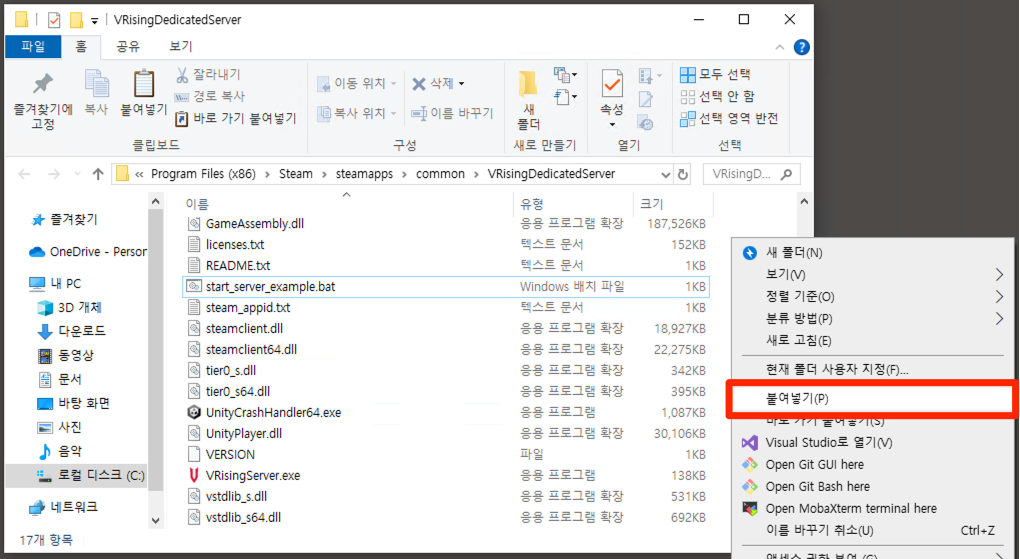Click the 삭제 delete X icon
Screen dimensions: 1020x559
pyautogui.click(x=419, y=83)
